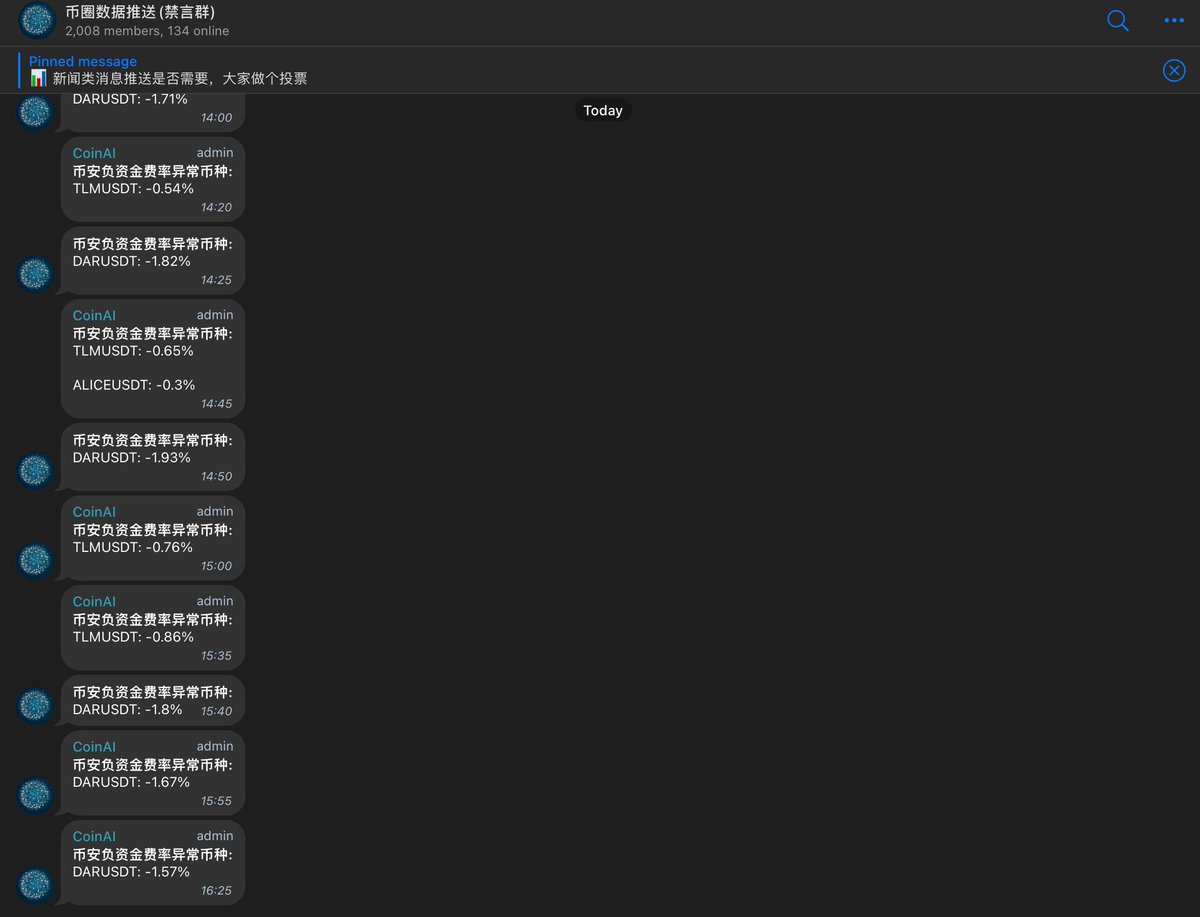Open CoinAI sender name in 15:00 message

click(94, 511)
